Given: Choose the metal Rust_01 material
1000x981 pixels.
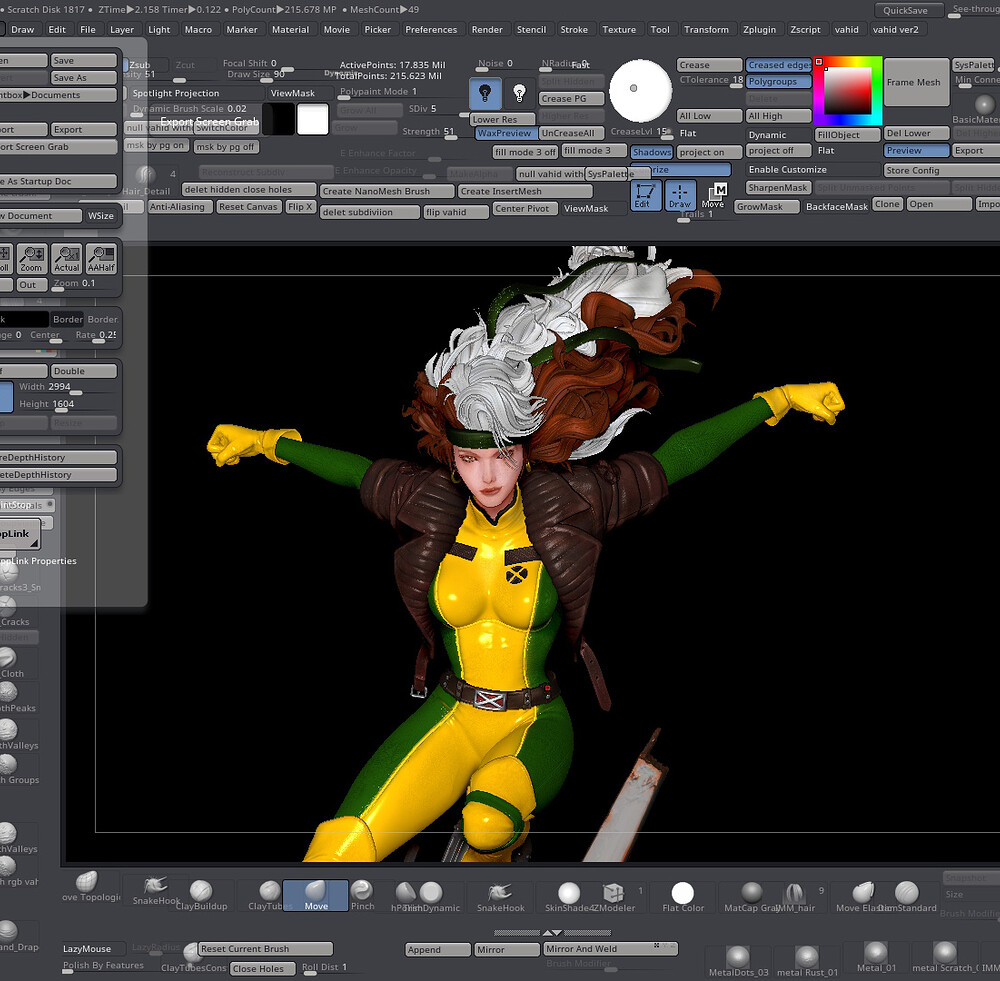Looking at the screenshot, I should (x=807, y=960).
